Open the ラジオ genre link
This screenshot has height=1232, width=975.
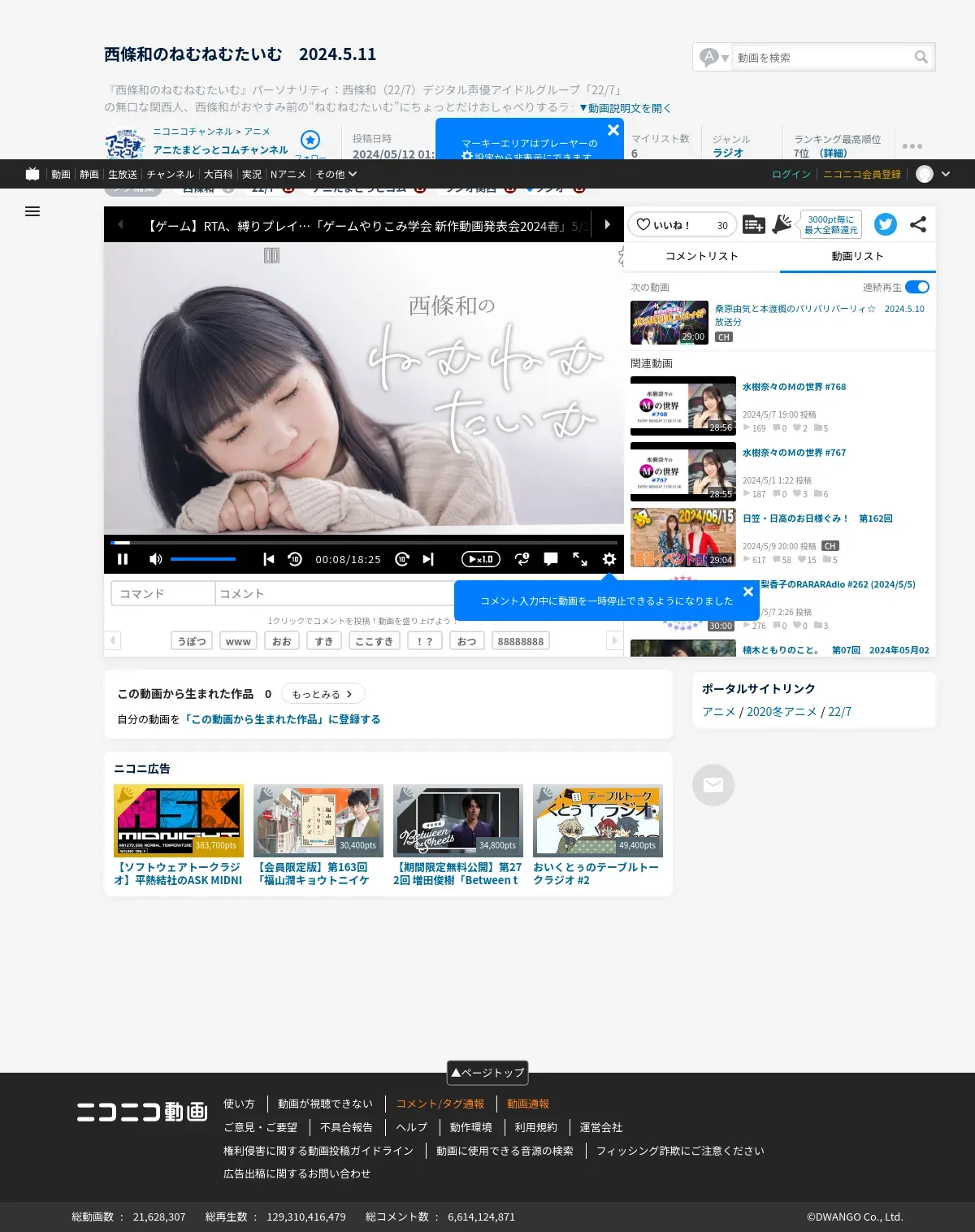coord(728,153)
